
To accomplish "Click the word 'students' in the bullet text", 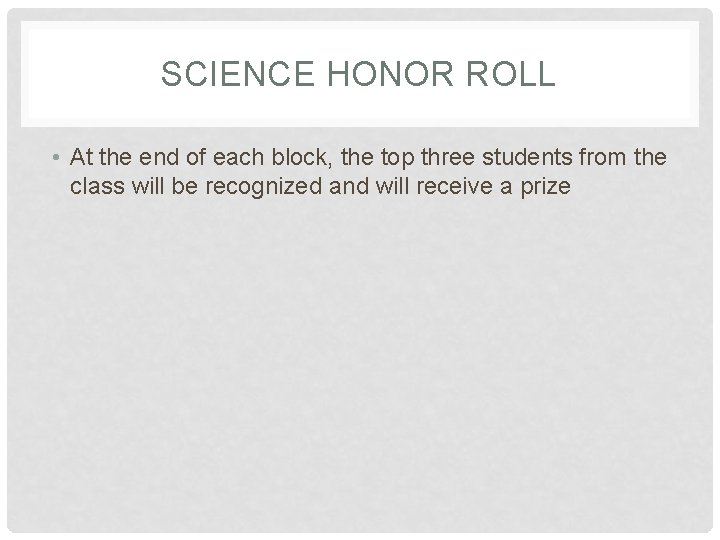I will 527,157.
